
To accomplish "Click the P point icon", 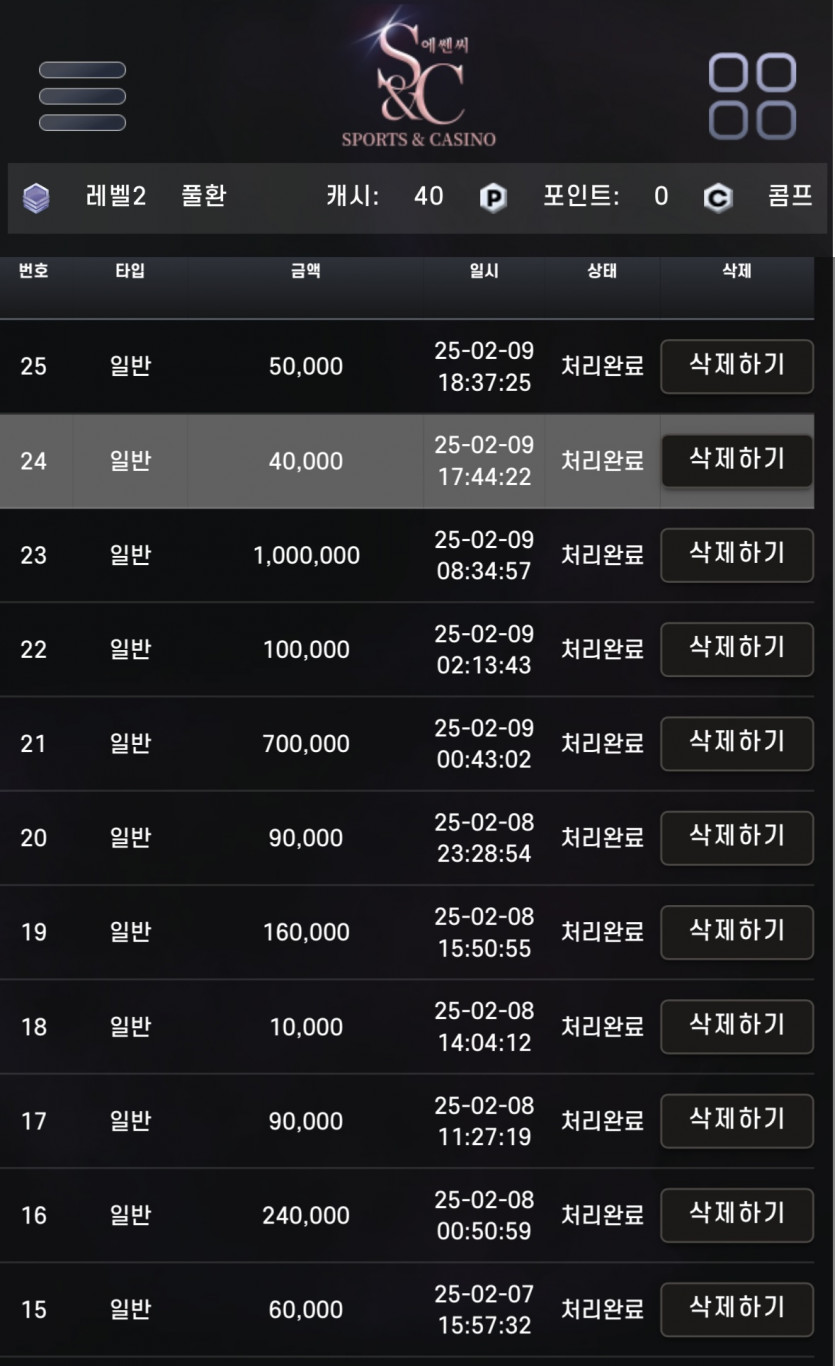I will [492, 198].
